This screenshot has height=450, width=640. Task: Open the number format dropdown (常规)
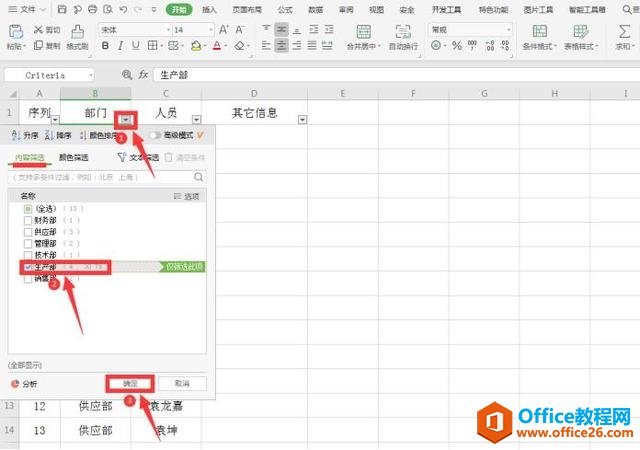pos(508,29)
